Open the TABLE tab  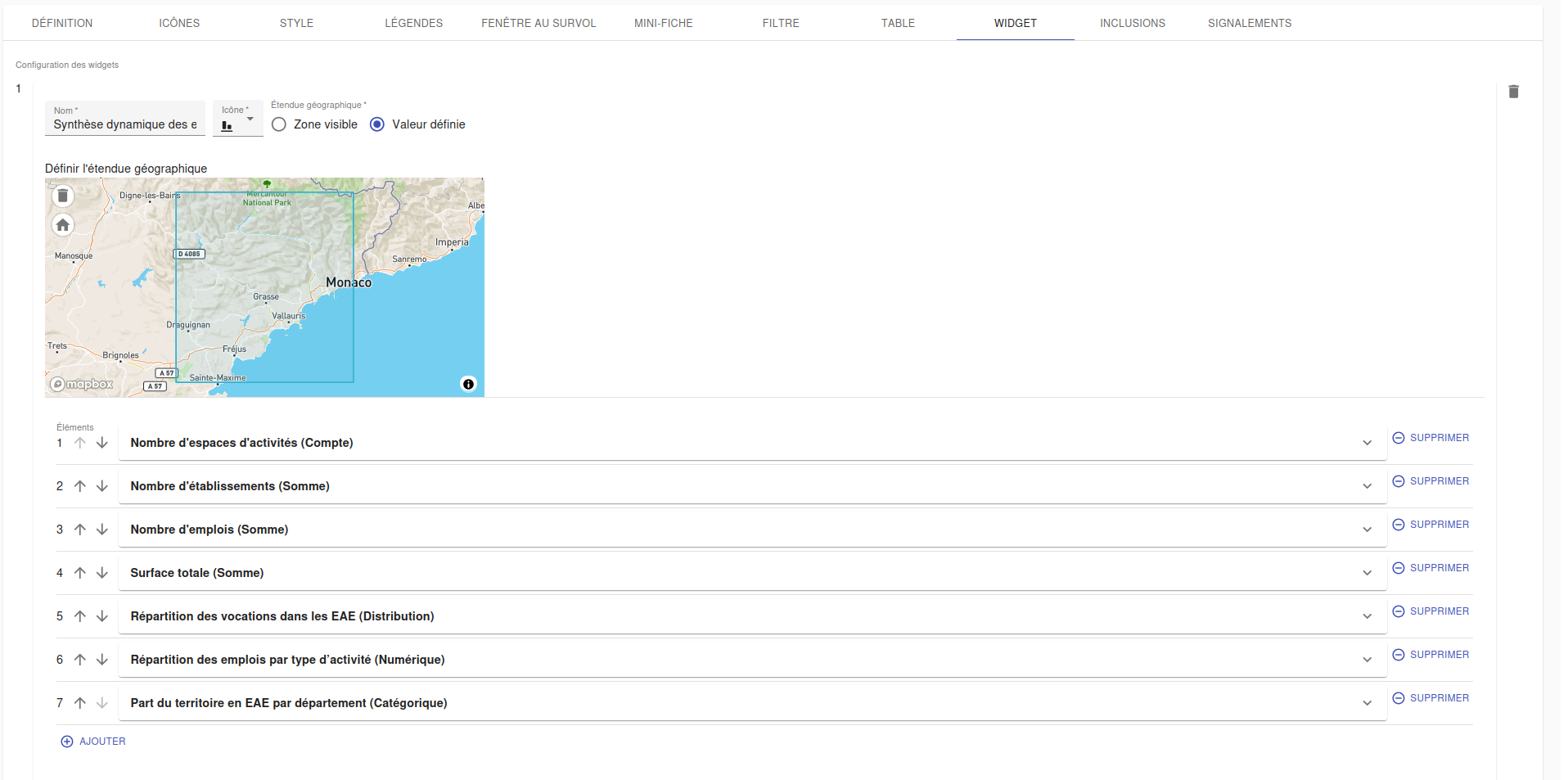(x=898, y=23)
